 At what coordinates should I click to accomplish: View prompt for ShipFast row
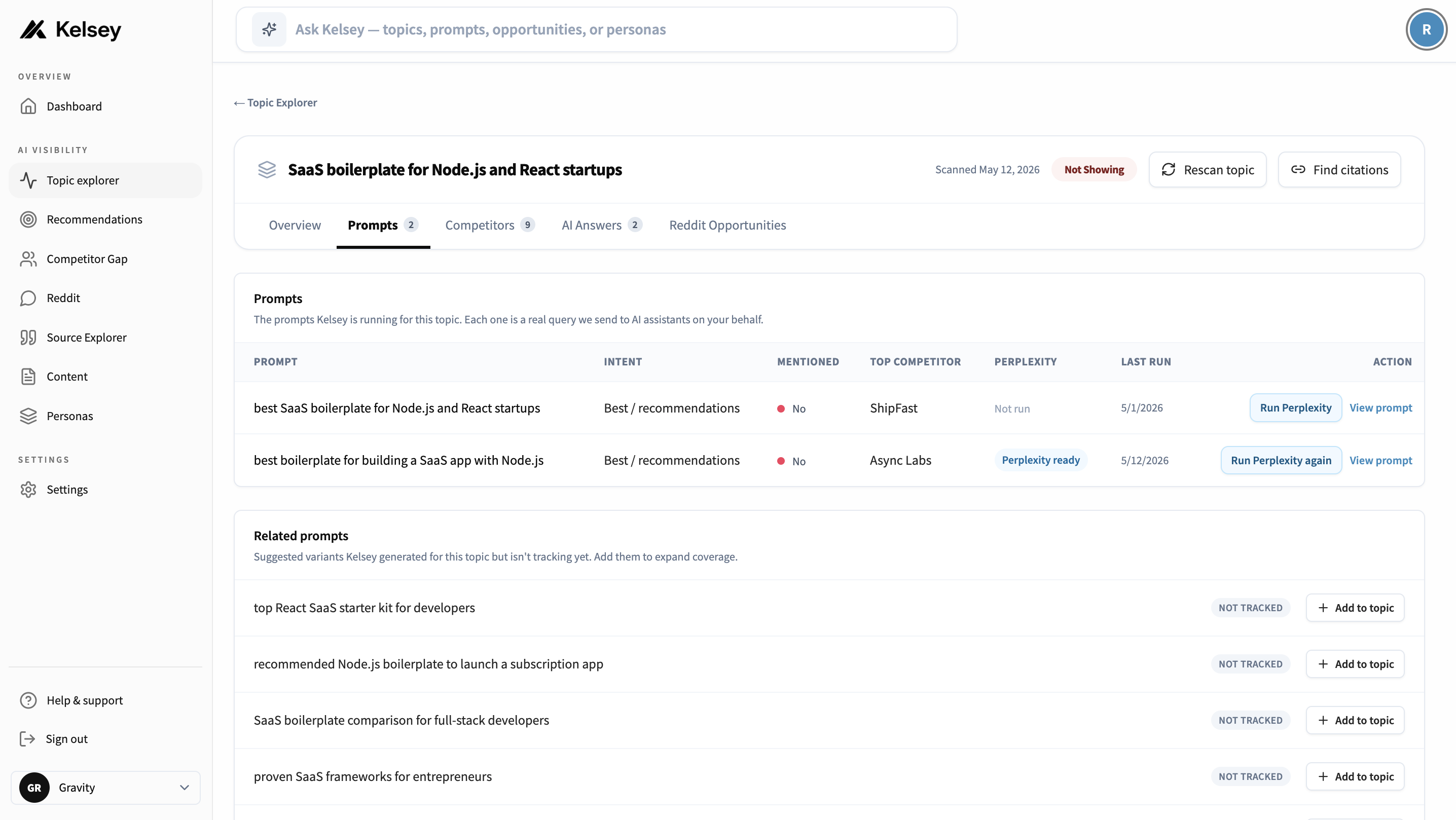(1380, 407)
